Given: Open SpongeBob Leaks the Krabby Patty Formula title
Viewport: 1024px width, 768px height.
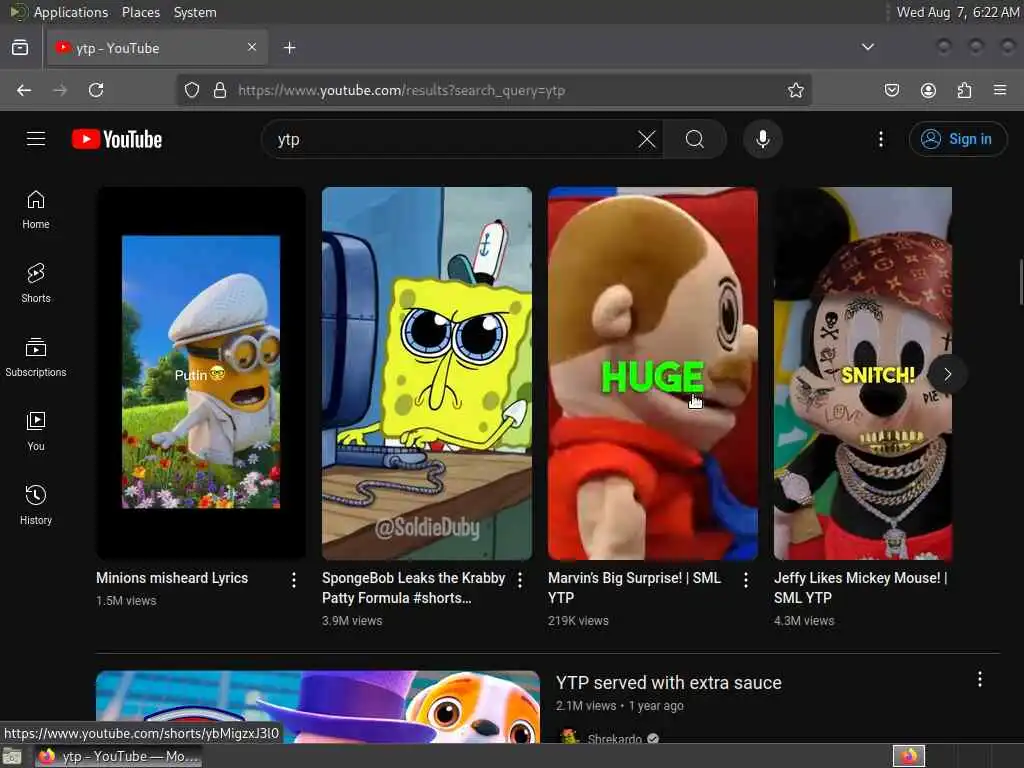Looking at the screenshot, I should (413, 588).
